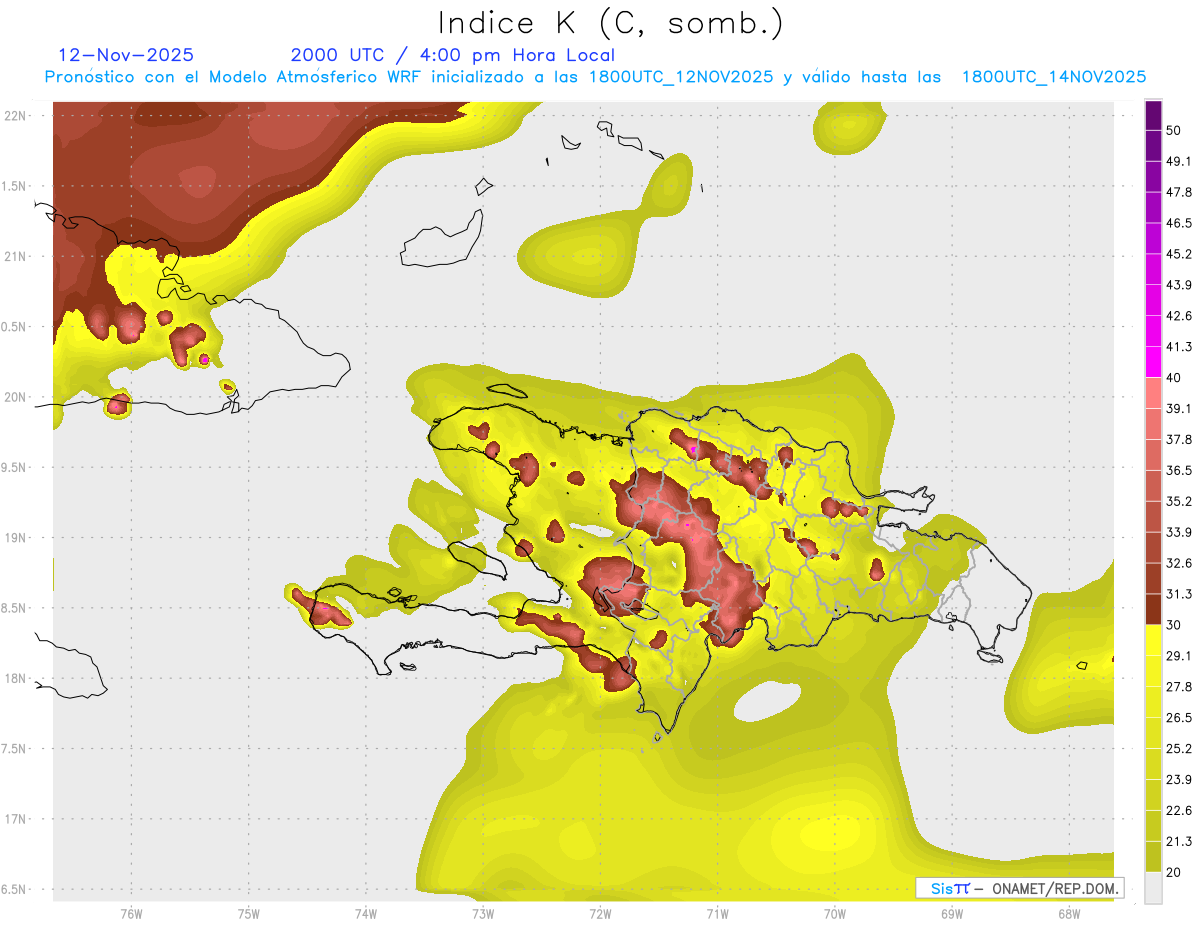1200x927 pixels.
Task: Click the '70W' longitude label
Action: click(x=834, y=914)
